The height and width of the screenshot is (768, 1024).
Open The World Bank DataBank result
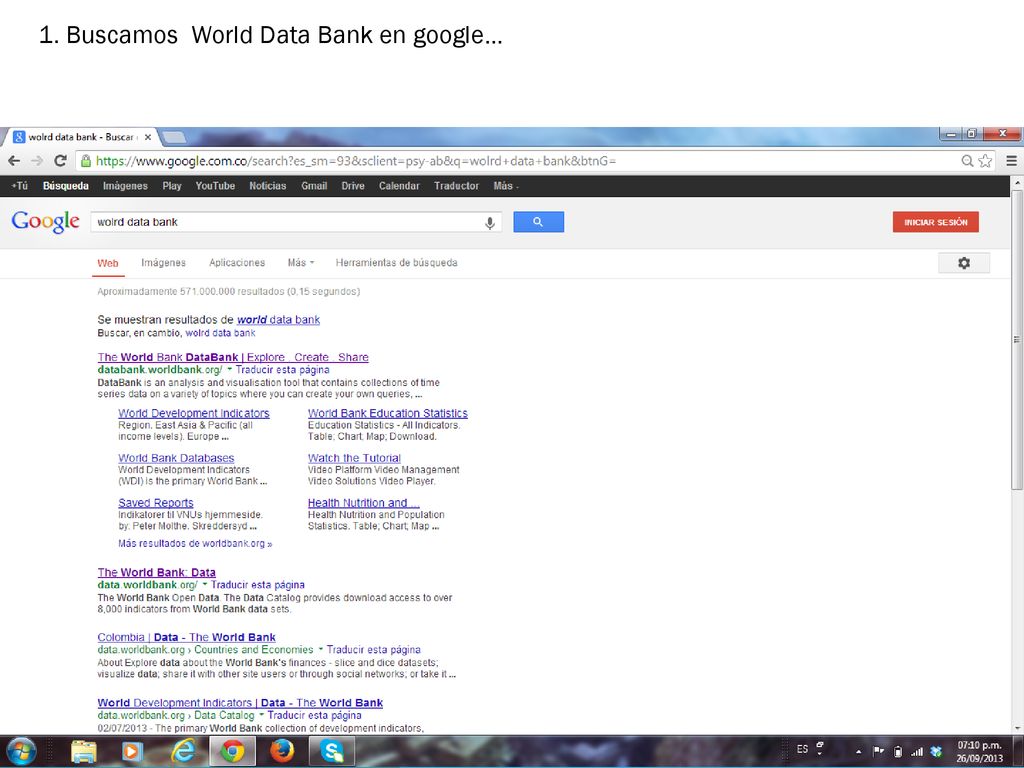(233, 357)
